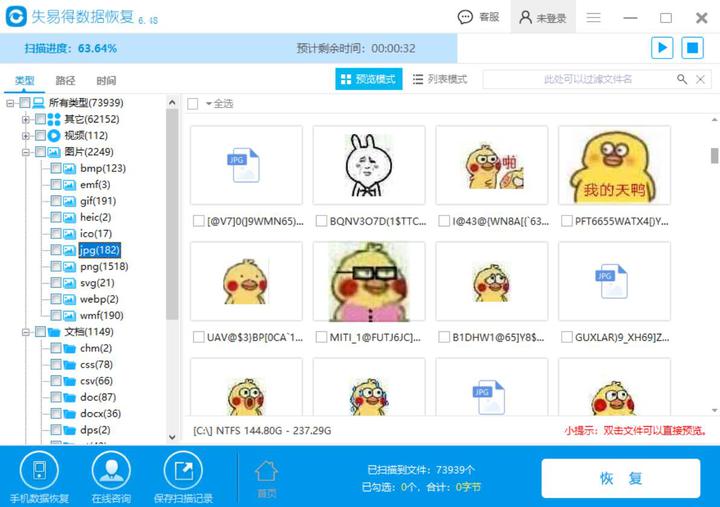Screen dimensions: 720x507
Task: Select the webp(2) tree item
Action: click(x=99, y=299)
